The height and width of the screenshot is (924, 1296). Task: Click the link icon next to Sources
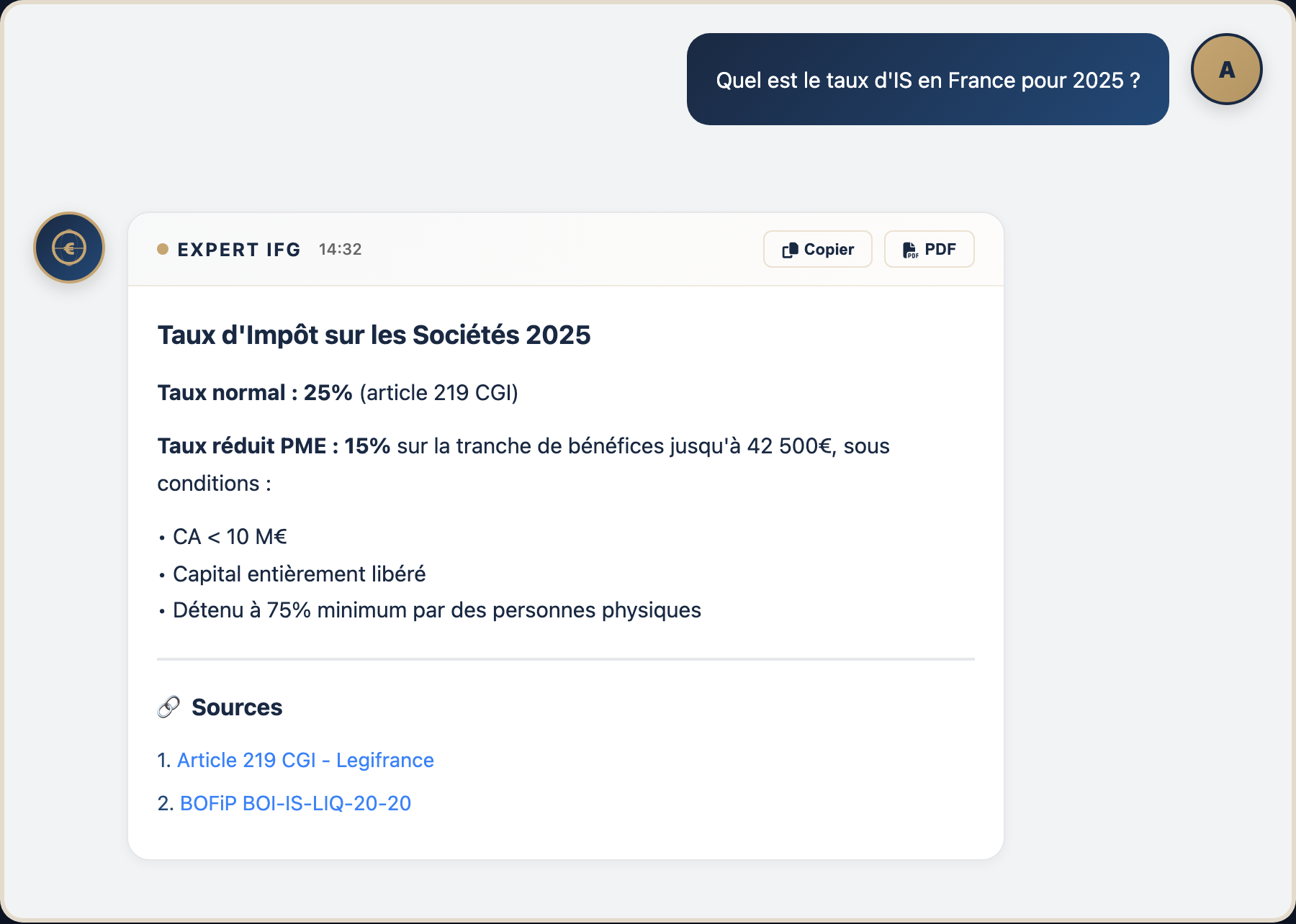pos(168,707)
